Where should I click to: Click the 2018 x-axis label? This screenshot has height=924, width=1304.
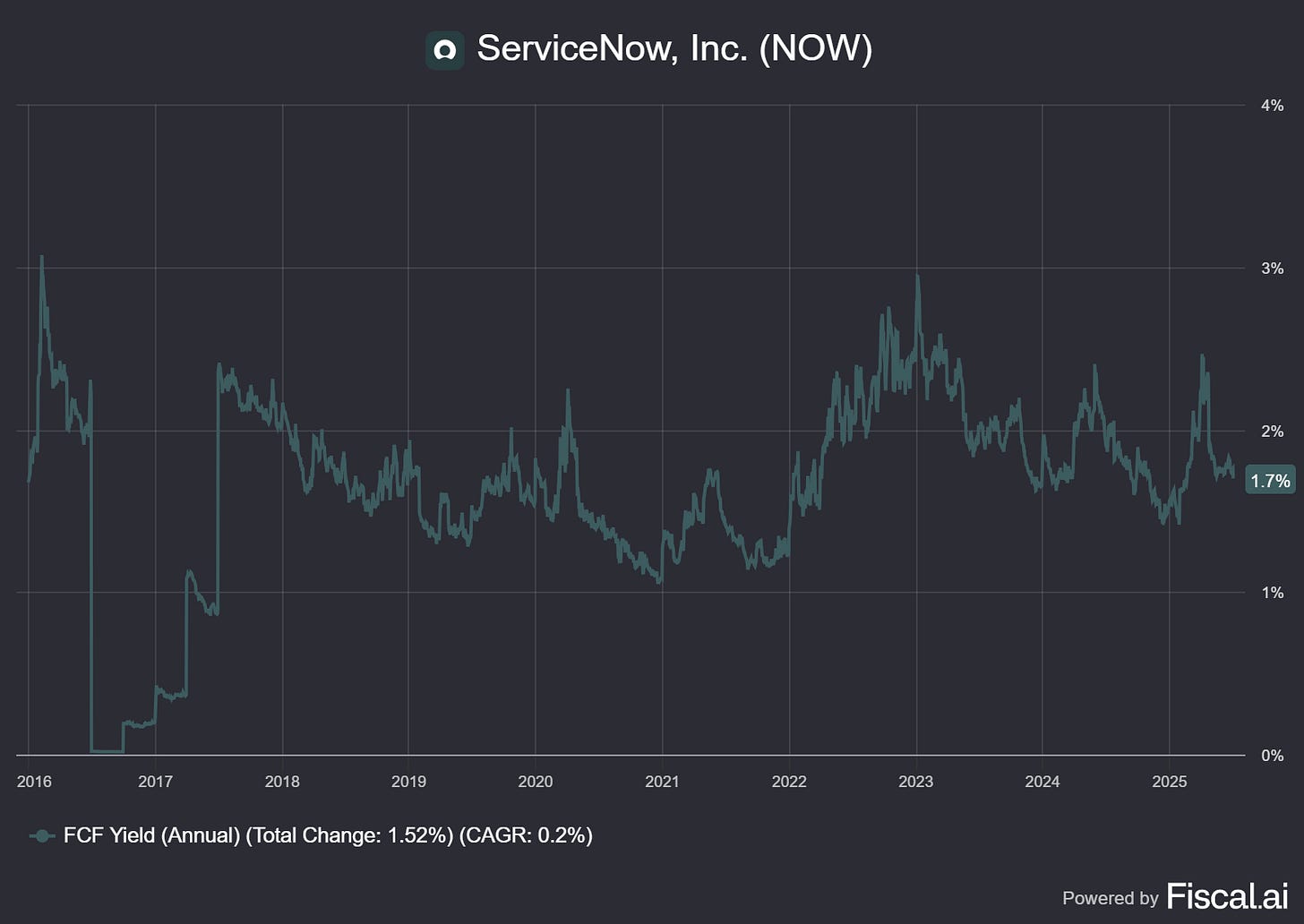pyautogui.click(x=283, y=782)
